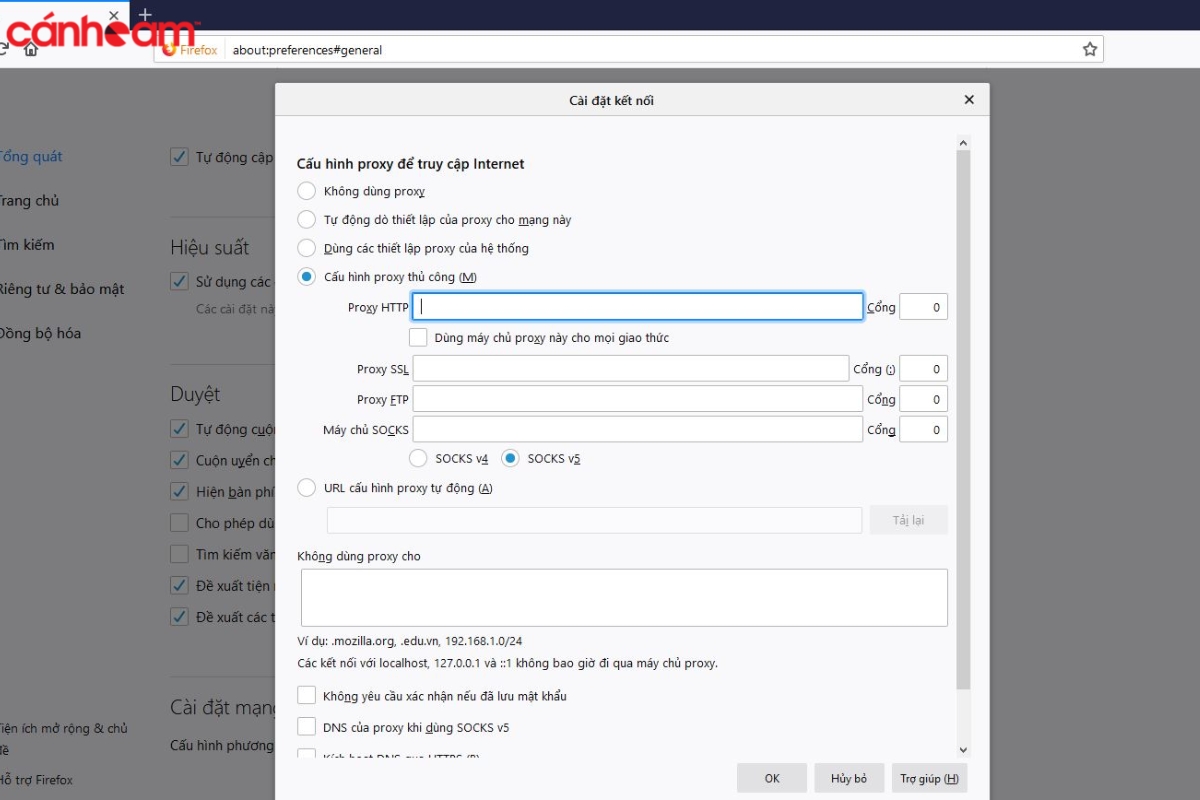Click the Proxy FTP address field
1200x800 pixels.
637,399
